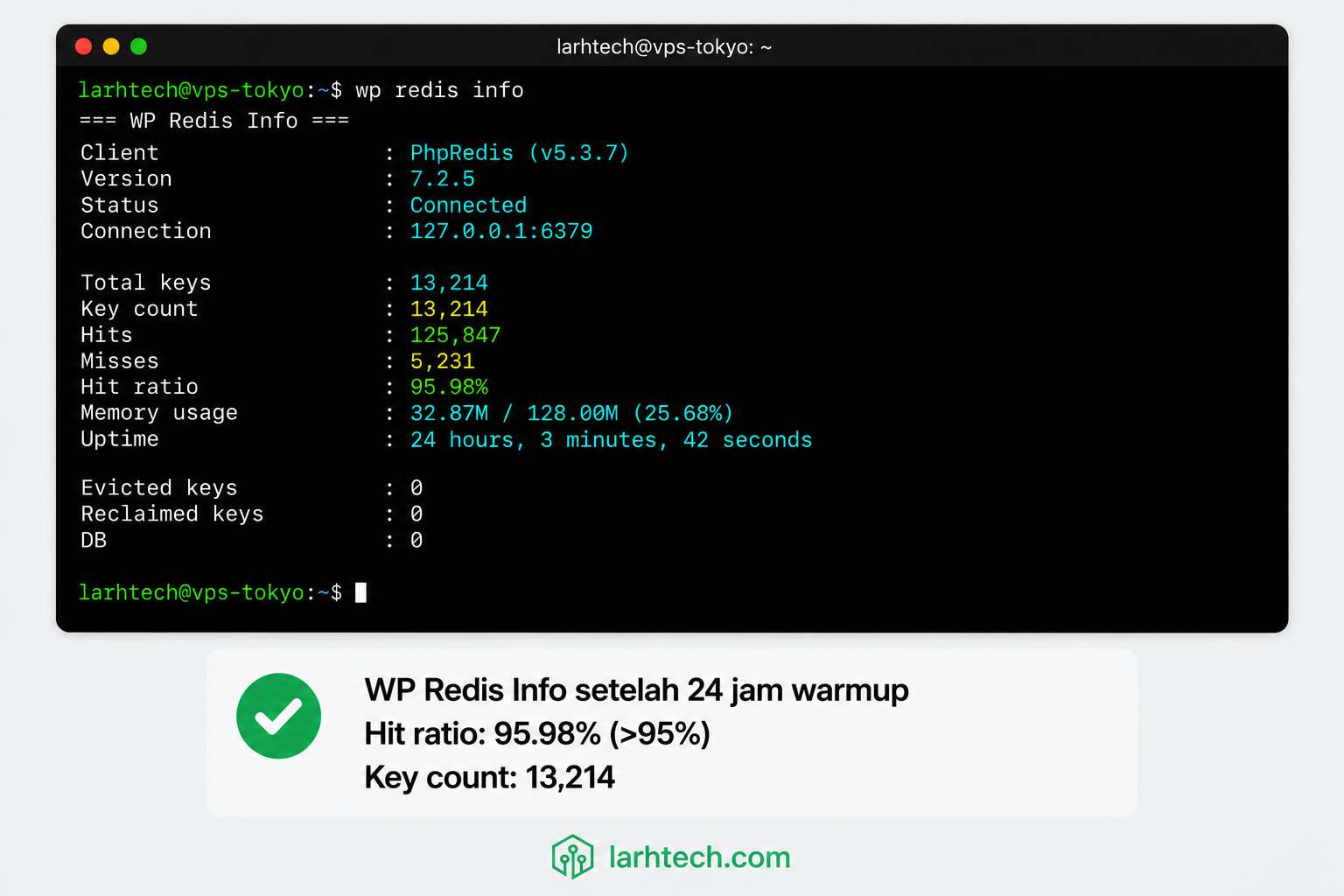This screenshot has width=1344, height=896.
Task: Click the Total keys value 13,214
Action: coord(449,283)
